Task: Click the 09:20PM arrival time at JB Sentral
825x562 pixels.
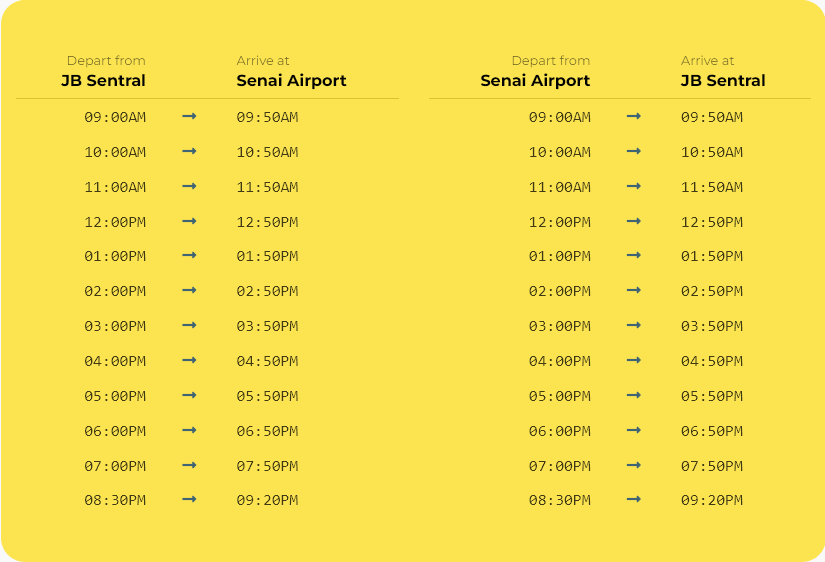Action: (x=712, y=500)
